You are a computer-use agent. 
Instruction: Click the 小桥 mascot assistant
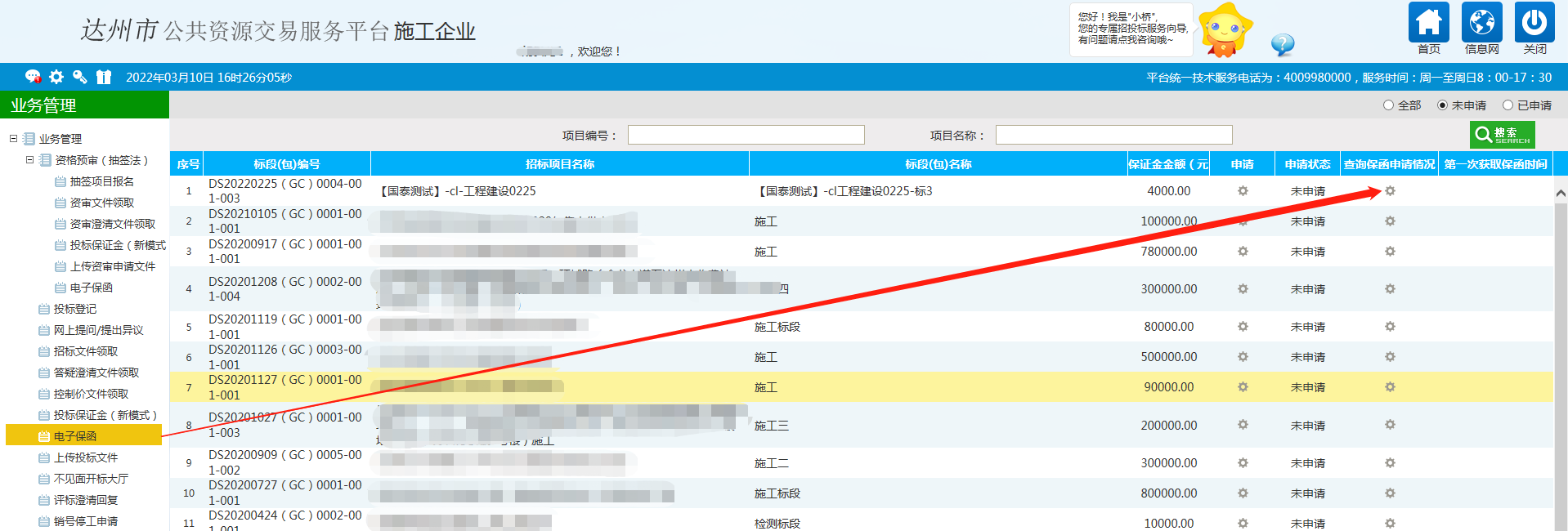(x=1223, y=31)
